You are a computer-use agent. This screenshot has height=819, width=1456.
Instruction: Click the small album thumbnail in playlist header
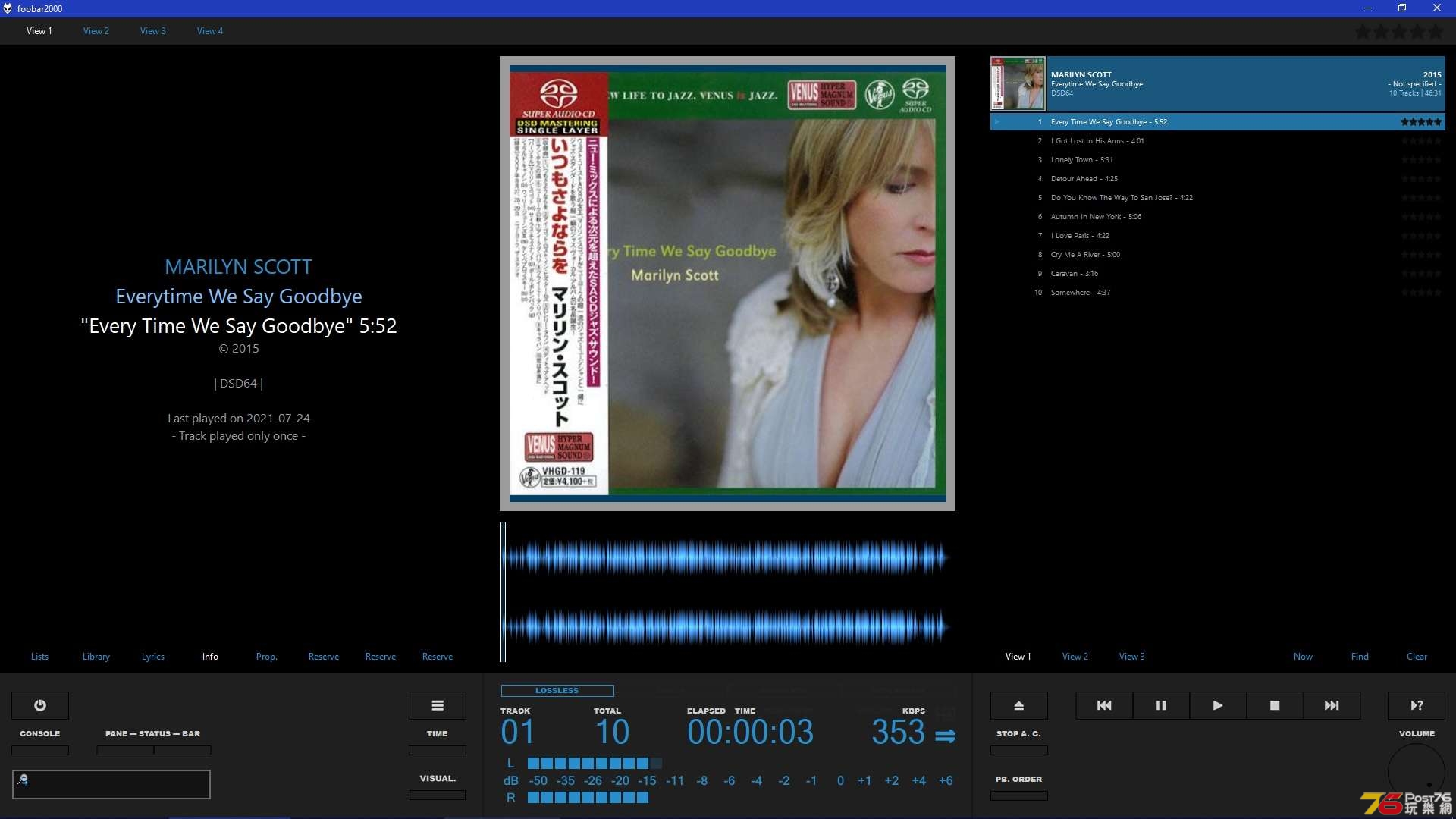(1018, 83)
